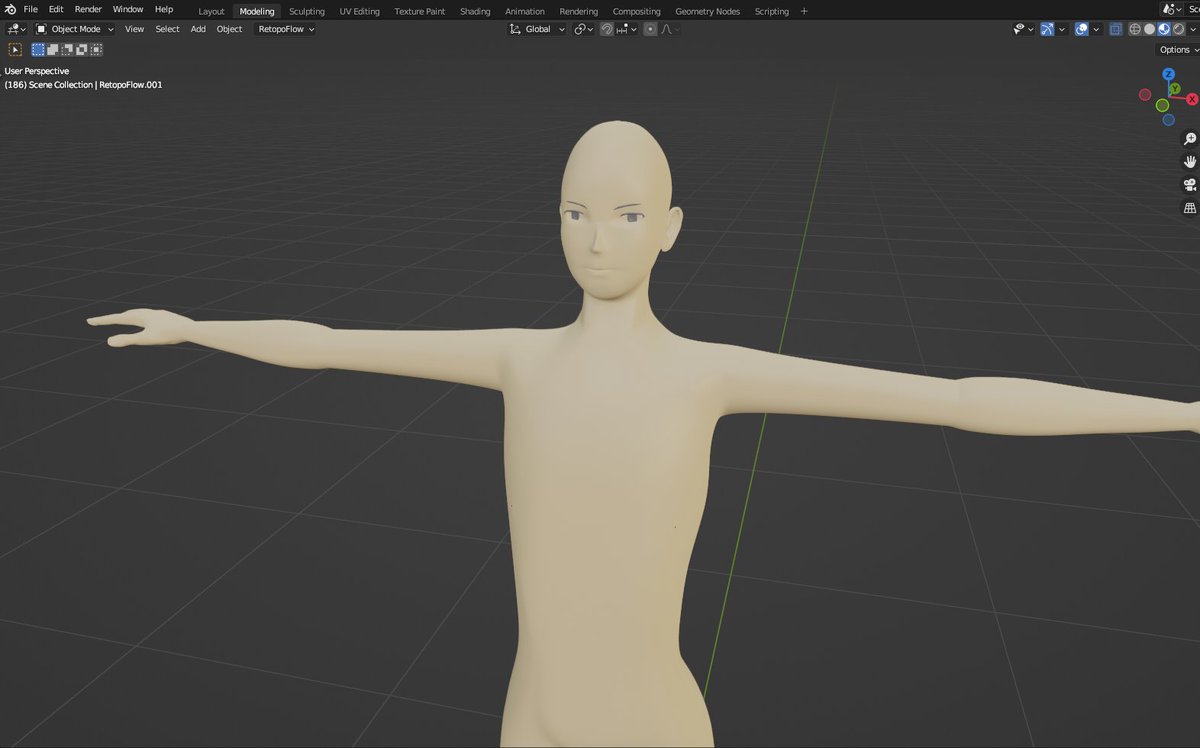
Task: Click the negative Z axis gizmo circle
Action: point(1168,119)
